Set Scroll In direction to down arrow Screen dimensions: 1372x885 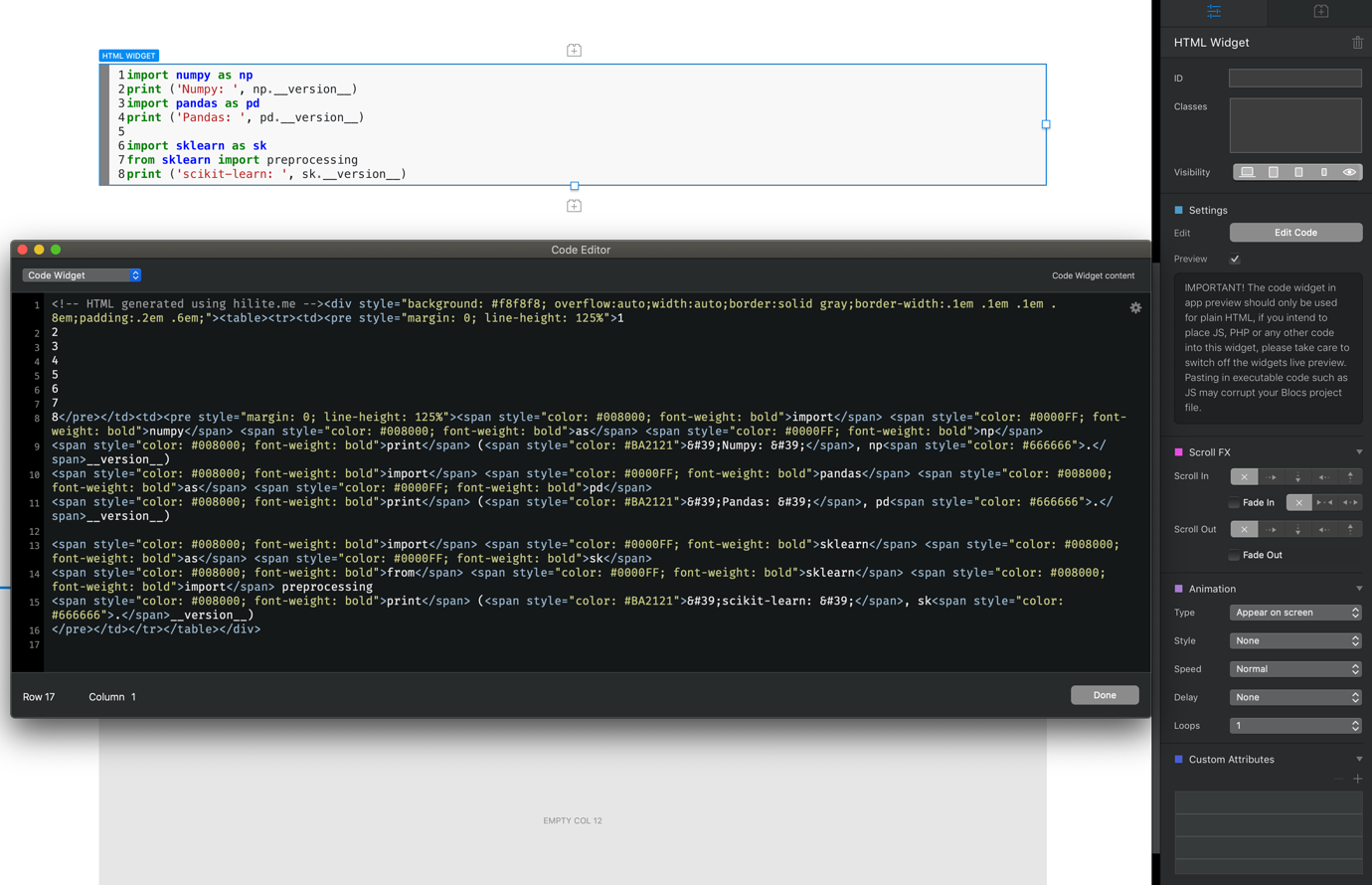pos(1297,476)
